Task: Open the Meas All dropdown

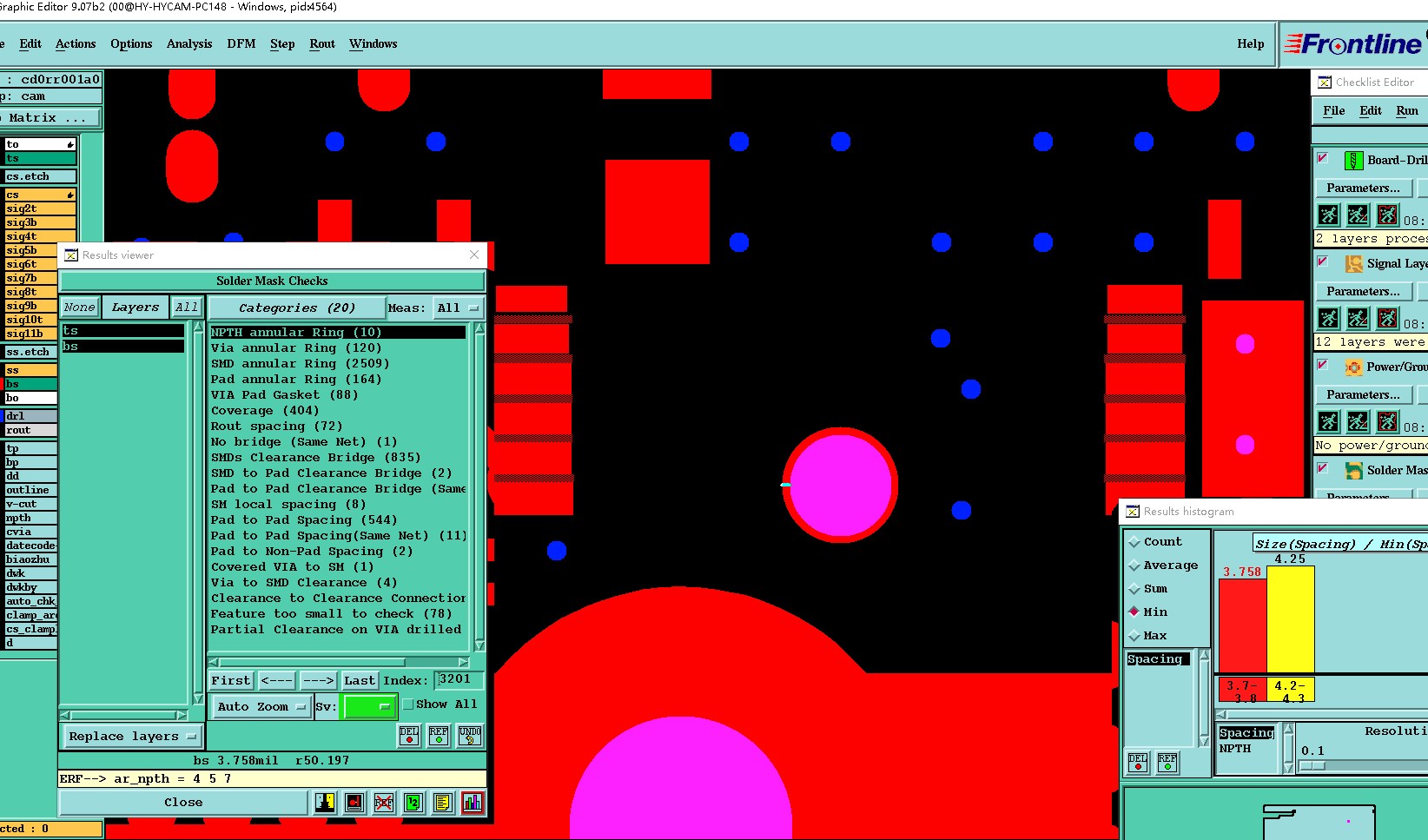Action: click(x=458, y=308)
